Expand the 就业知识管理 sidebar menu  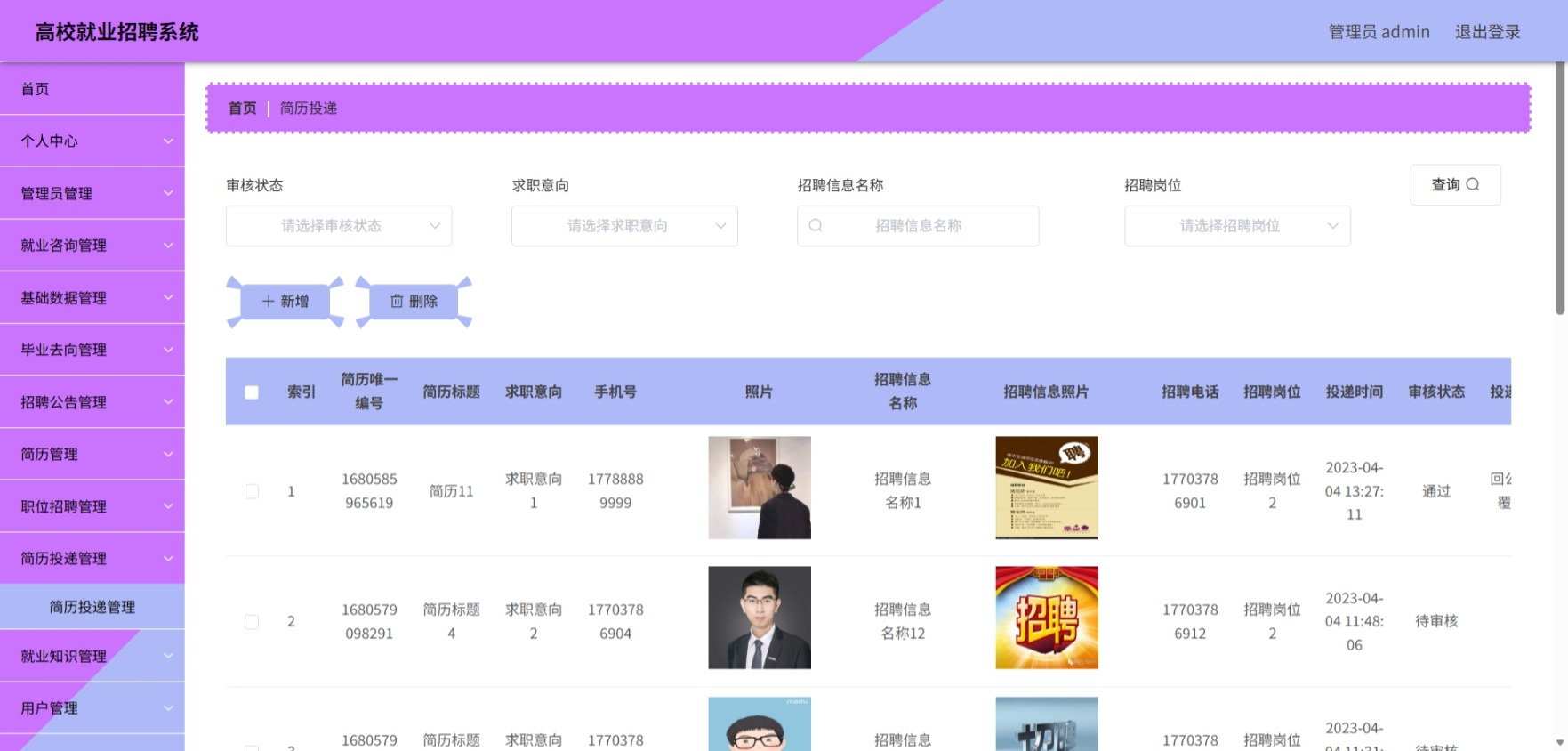pos(92,656)
